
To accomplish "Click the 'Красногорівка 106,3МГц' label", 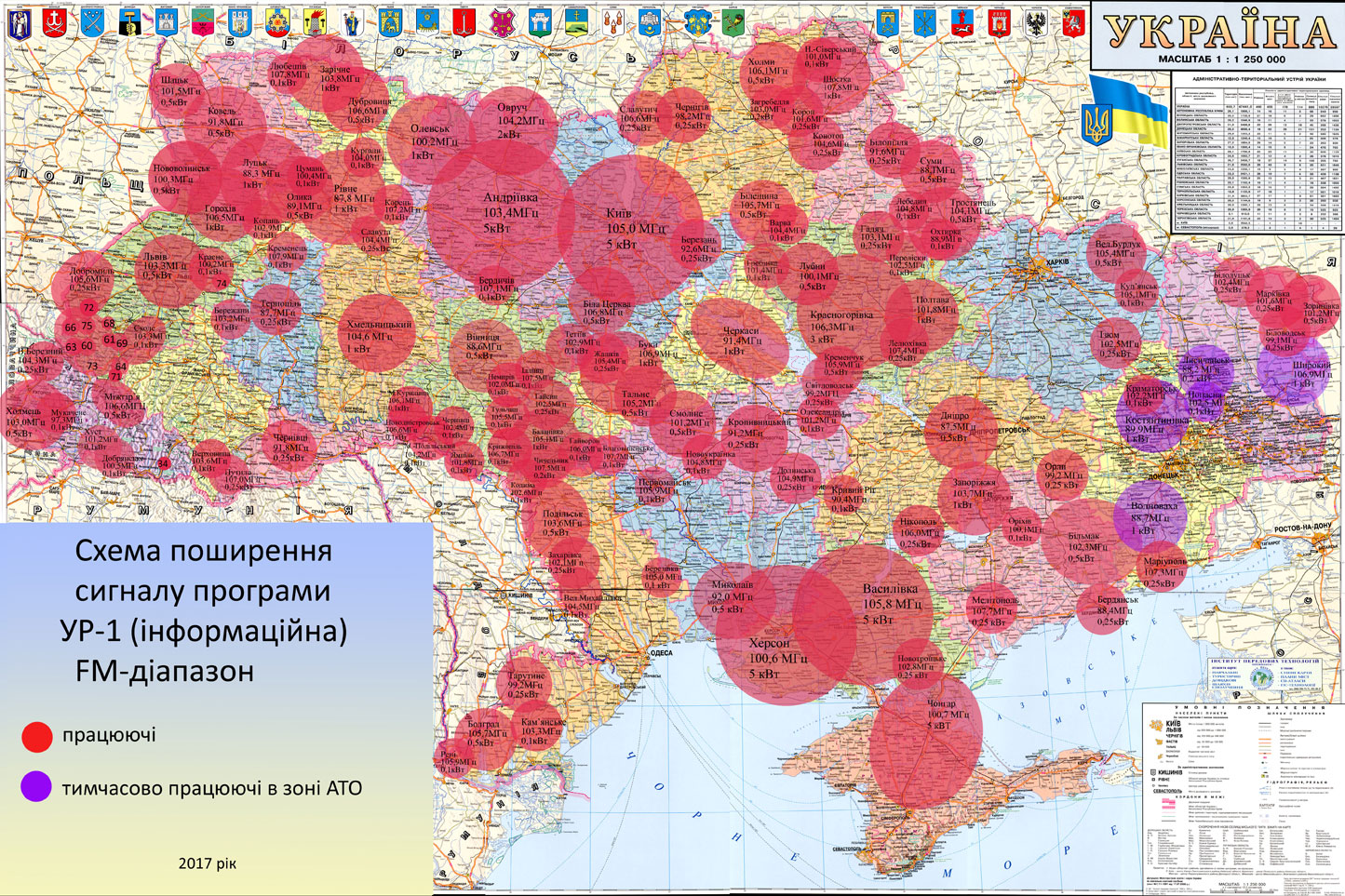I will coord(841,327).
